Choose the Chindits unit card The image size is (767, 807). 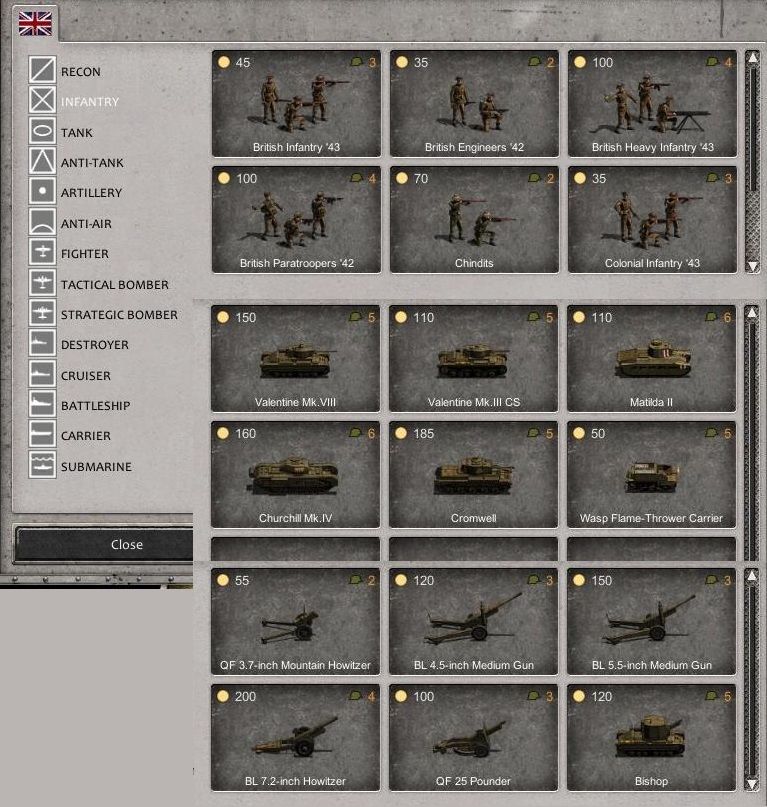tap(474, 219)
